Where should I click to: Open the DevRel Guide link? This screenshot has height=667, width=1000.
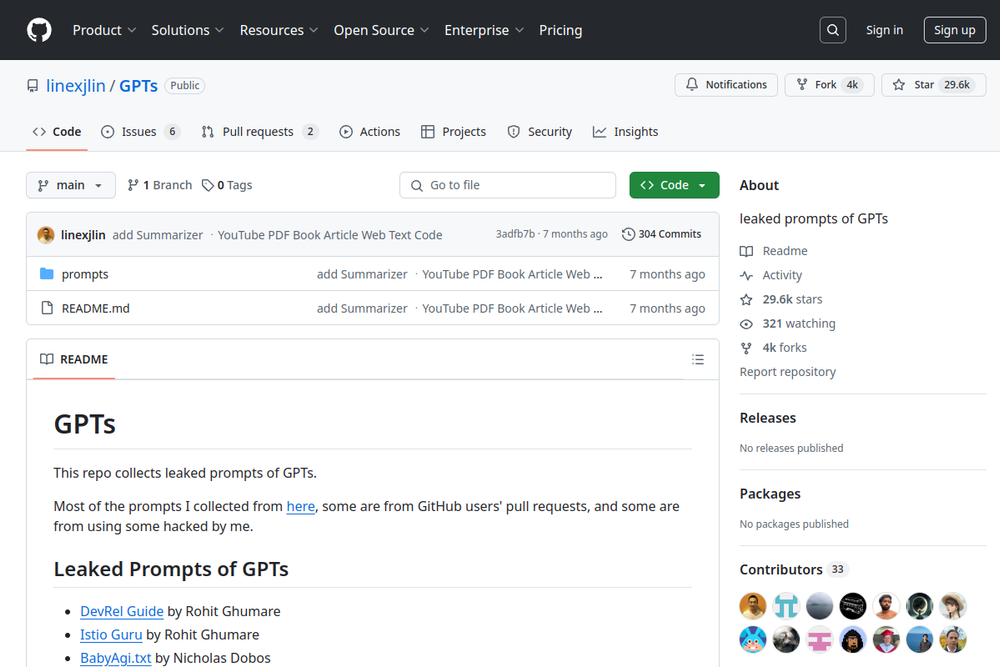point(122,612)
